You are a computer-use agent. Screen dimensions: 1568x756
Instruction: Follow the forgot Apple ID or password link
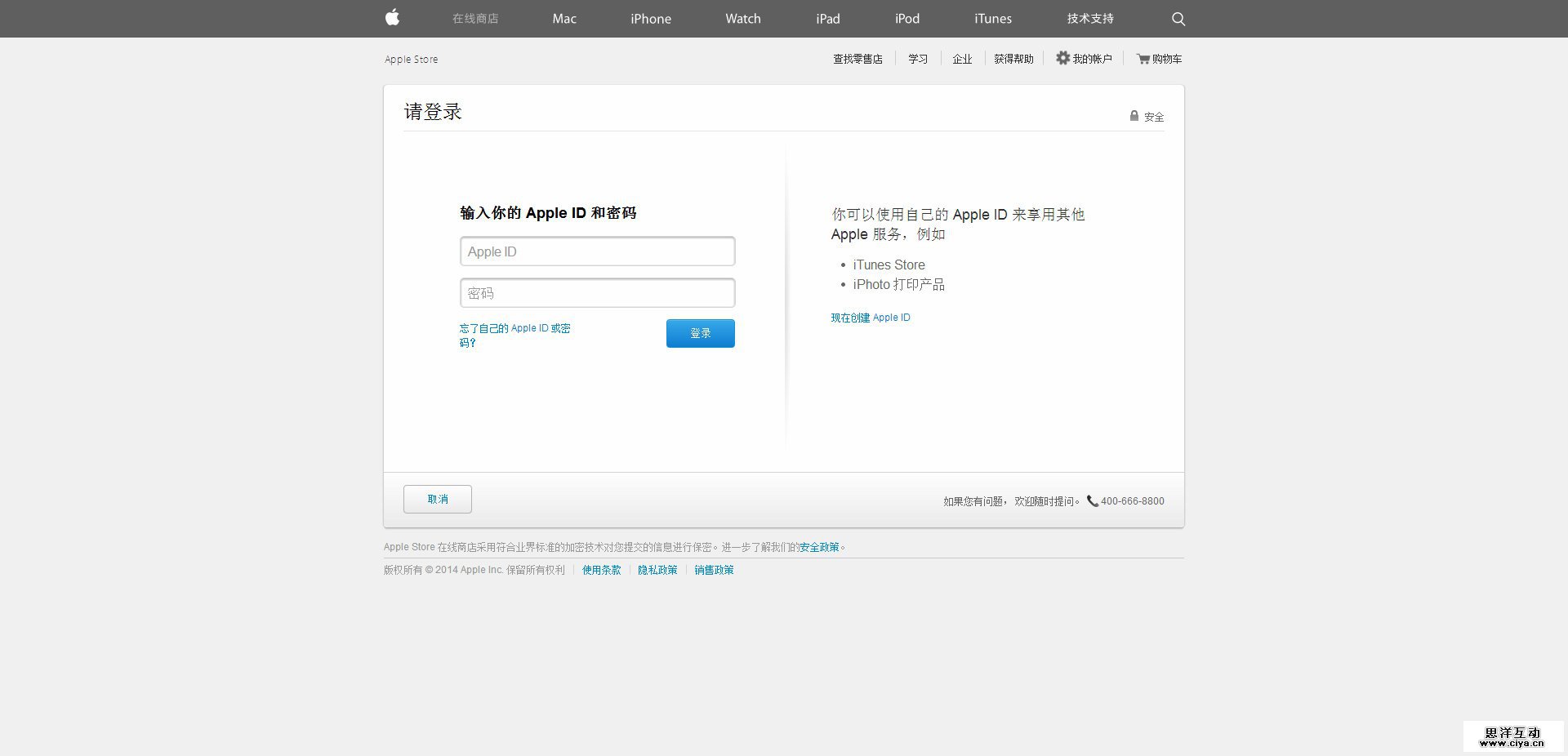(x=514, y=335)
